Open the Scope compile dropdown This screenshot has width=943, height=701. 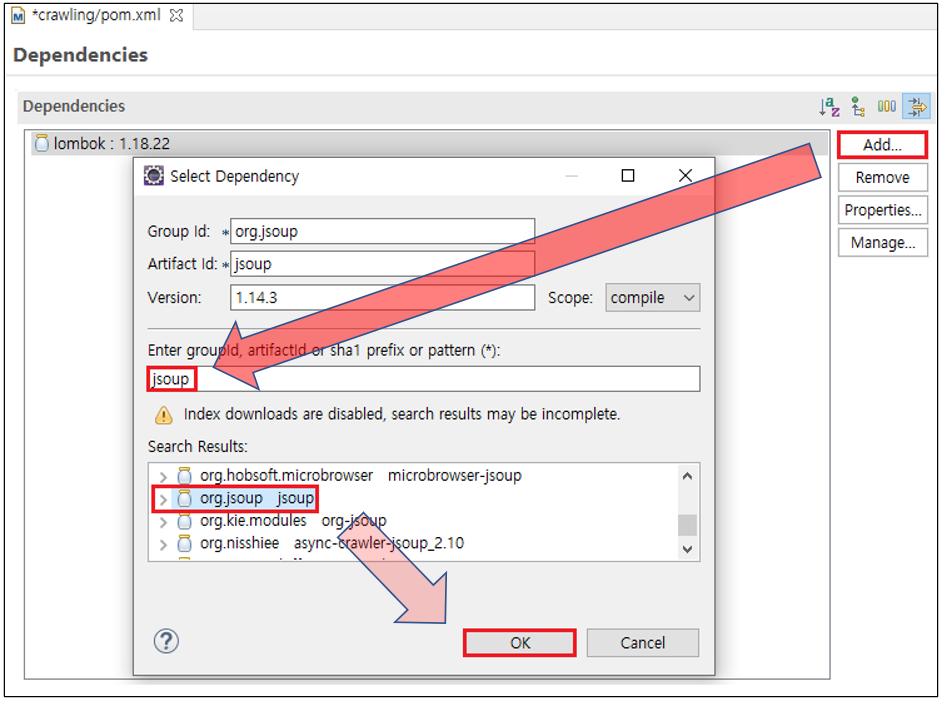coord(653,298)
